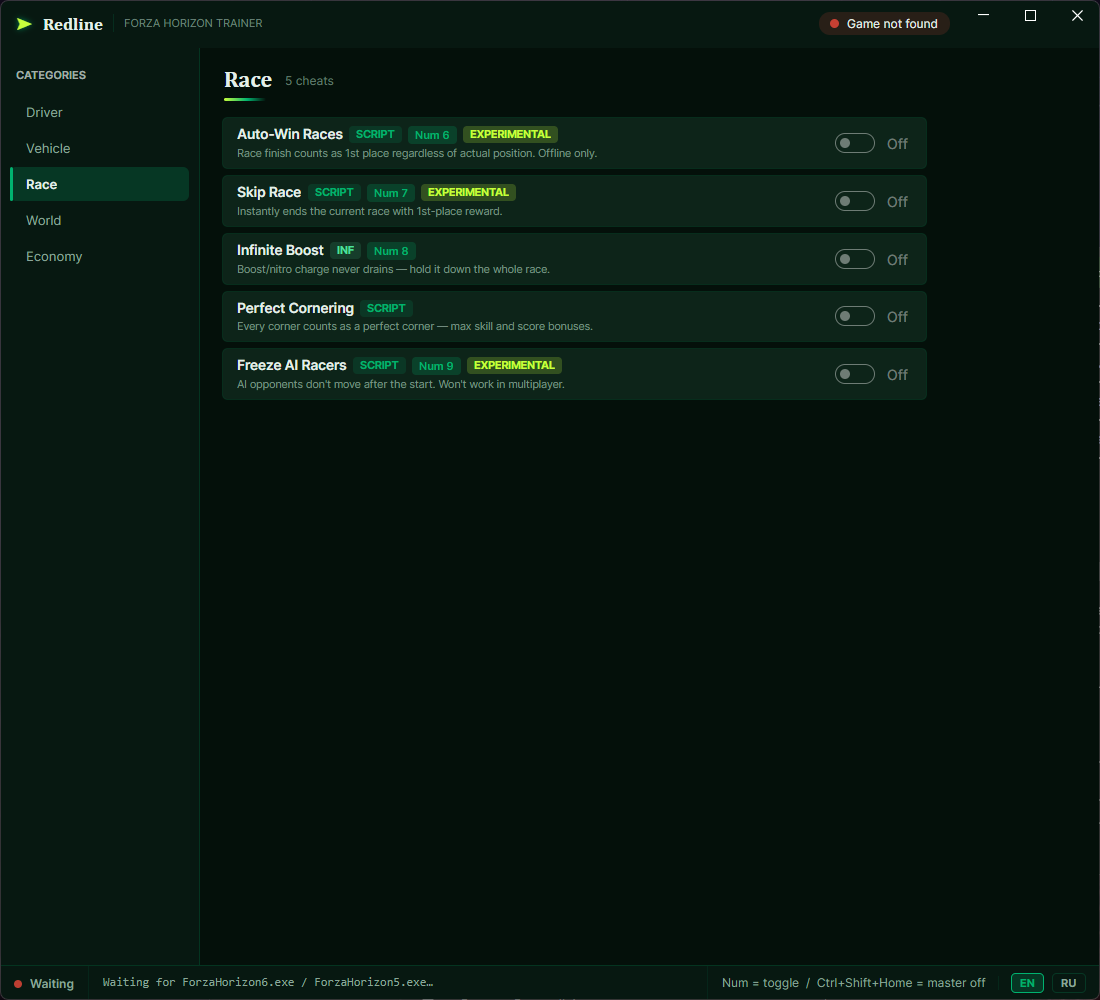Image resolution: width=1100 pixels, height=1000 pixels.
Task: Click the Freeze AI Racers title
Action: (x=292, y=365)
